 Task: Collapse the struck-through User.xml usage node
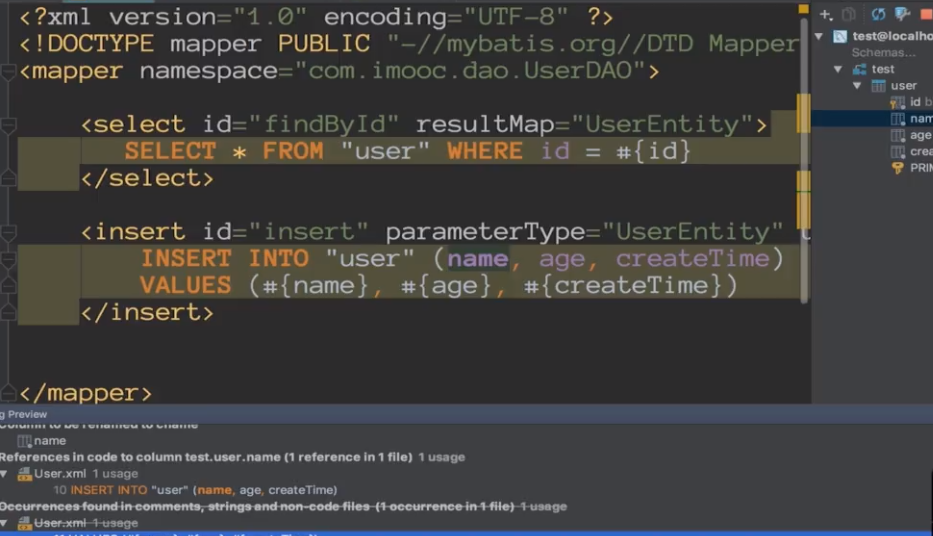point(5,523)
